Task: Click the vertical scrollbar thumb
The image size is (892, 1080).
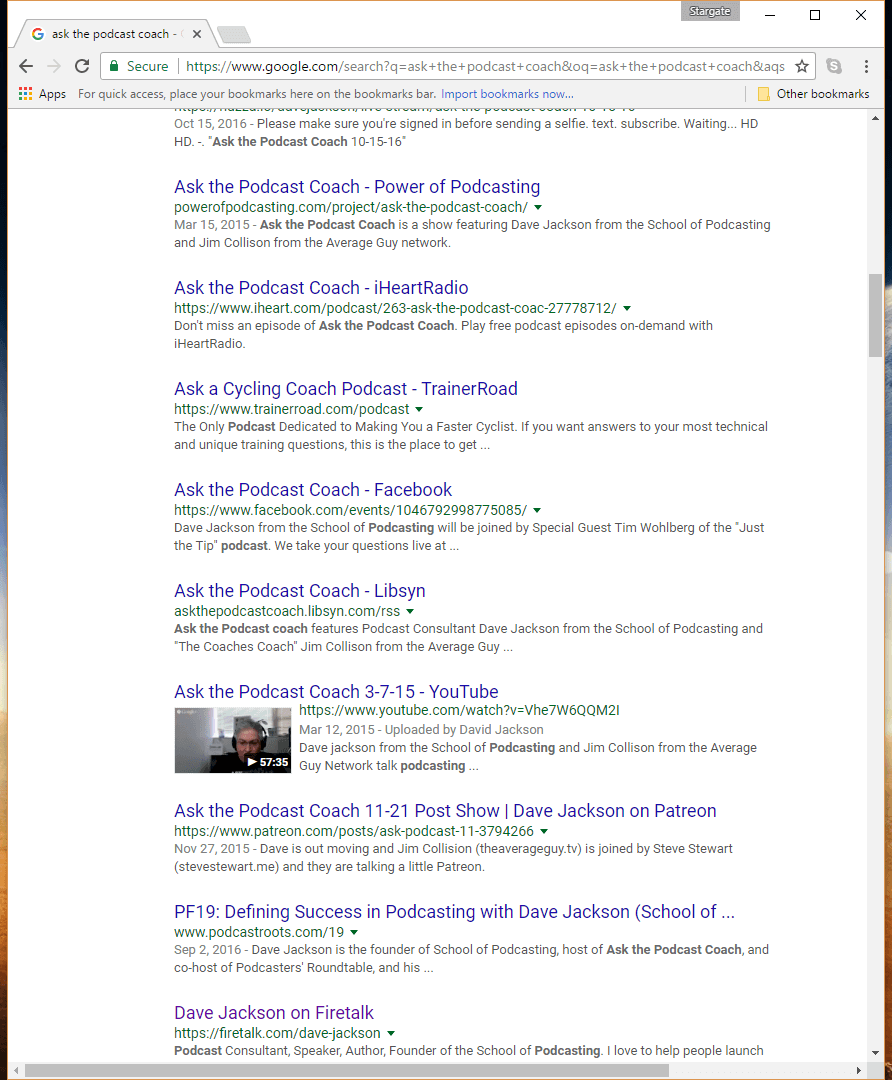Action: 876,314
